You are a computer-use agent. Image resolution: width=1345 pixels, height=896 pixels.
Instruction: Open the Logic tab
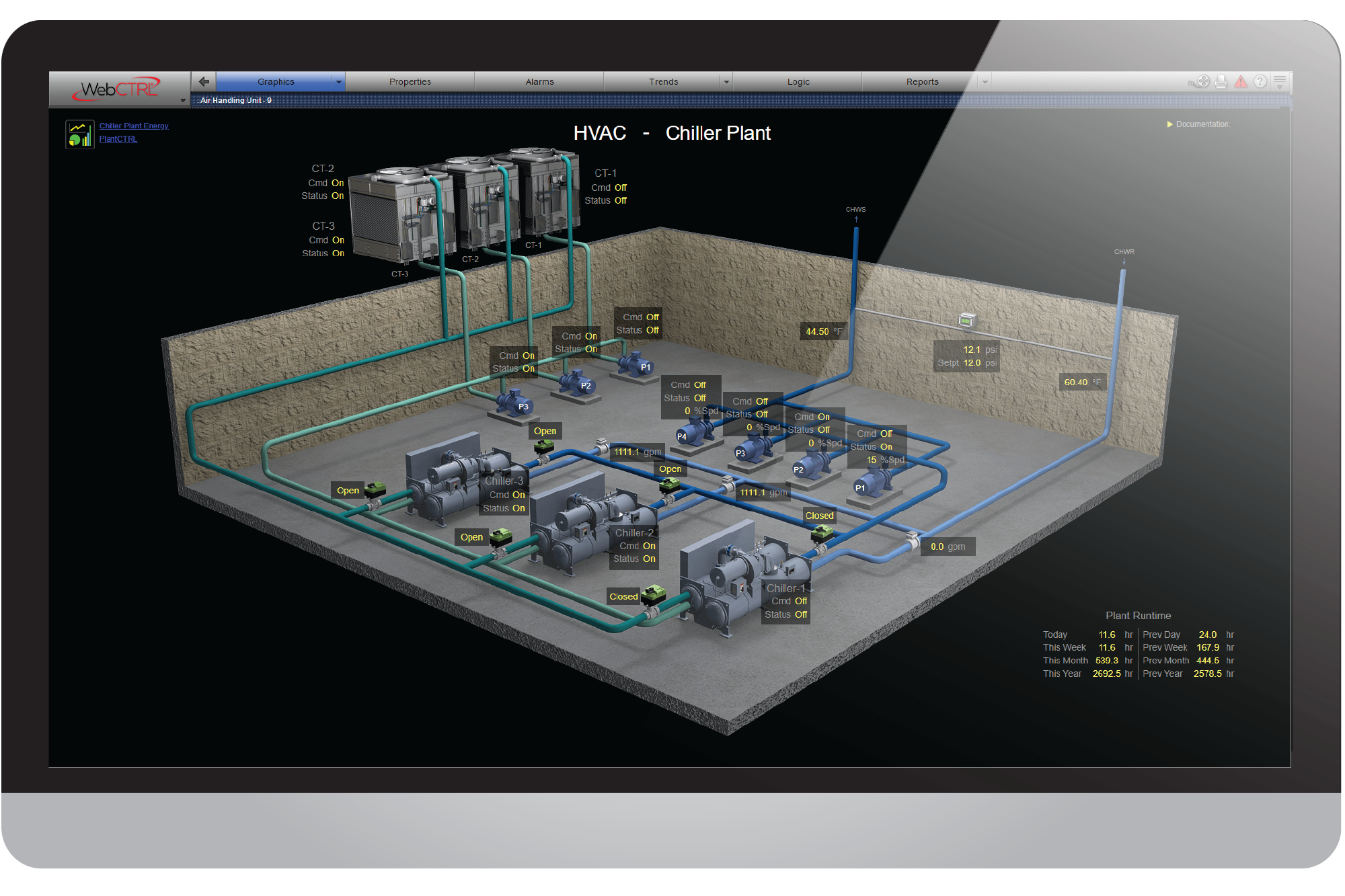click(x=798, y=81)
